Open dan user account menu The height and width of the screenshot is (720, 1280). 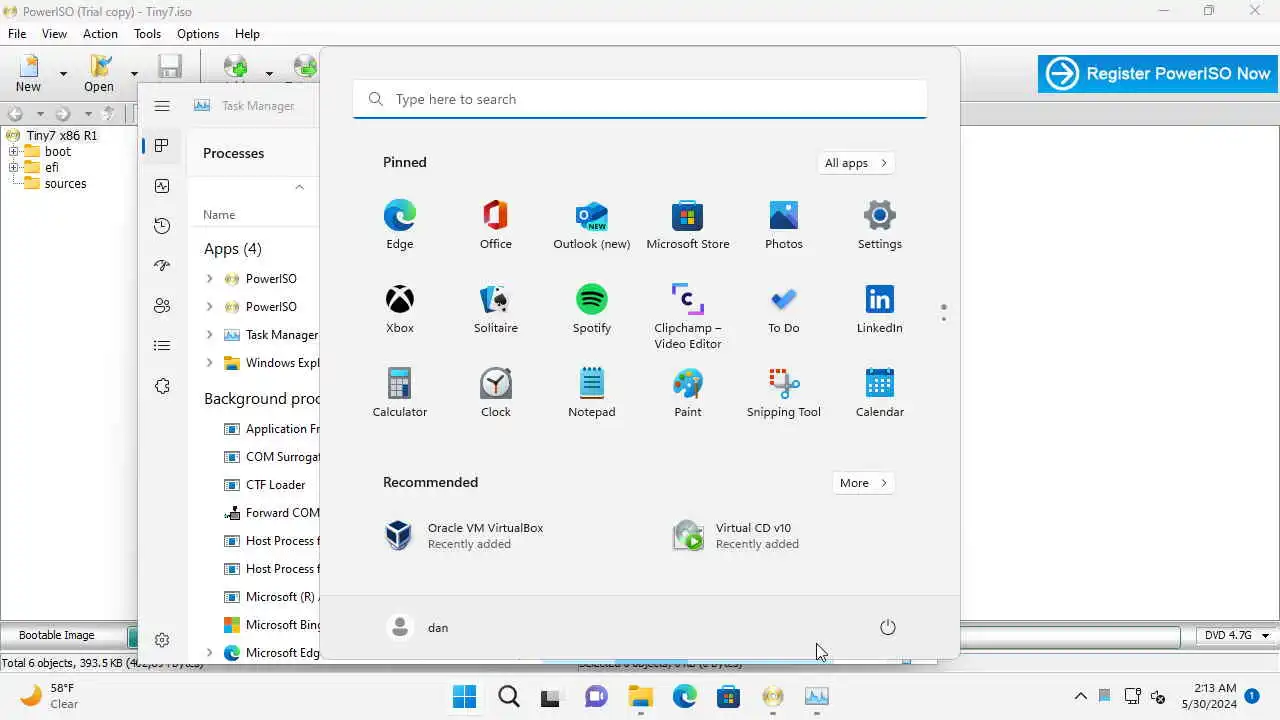[x=418, y=627]
